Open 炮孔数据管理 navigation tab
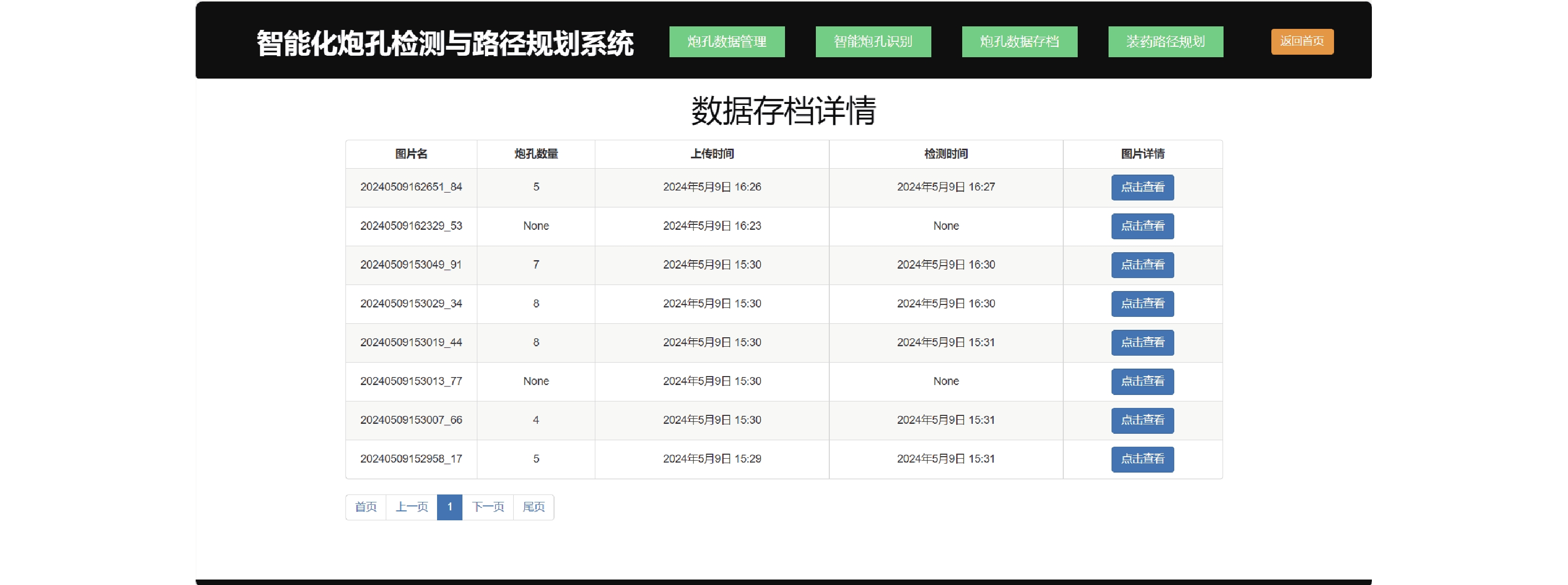 727,41
